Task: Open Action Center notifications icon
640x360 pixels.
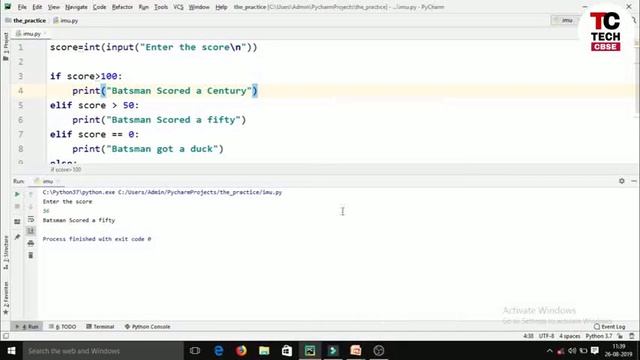Action: coord(595,351)
